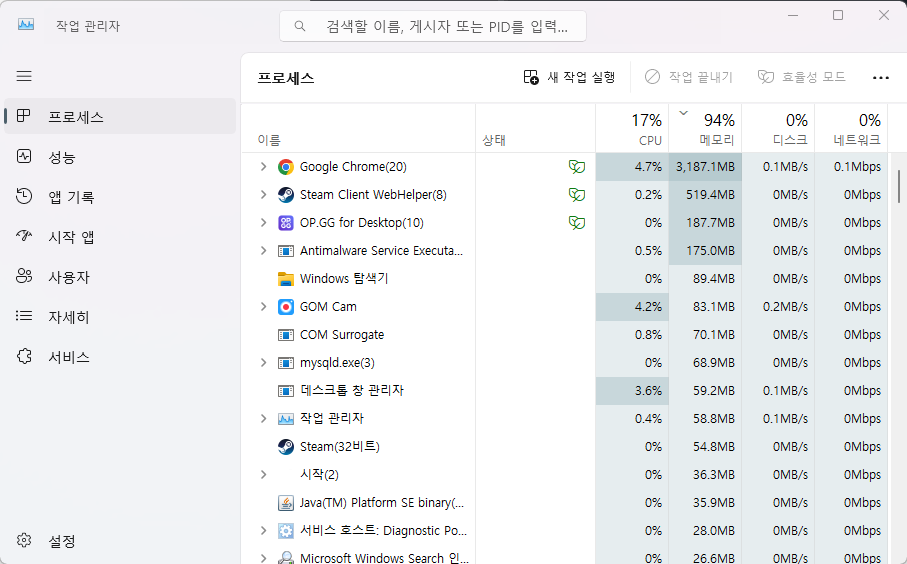The width and height of the screenshot is (907, 564).
Task: Click GOM Cam disk value 0.2MB/s
Action: (x=778, y=307)
